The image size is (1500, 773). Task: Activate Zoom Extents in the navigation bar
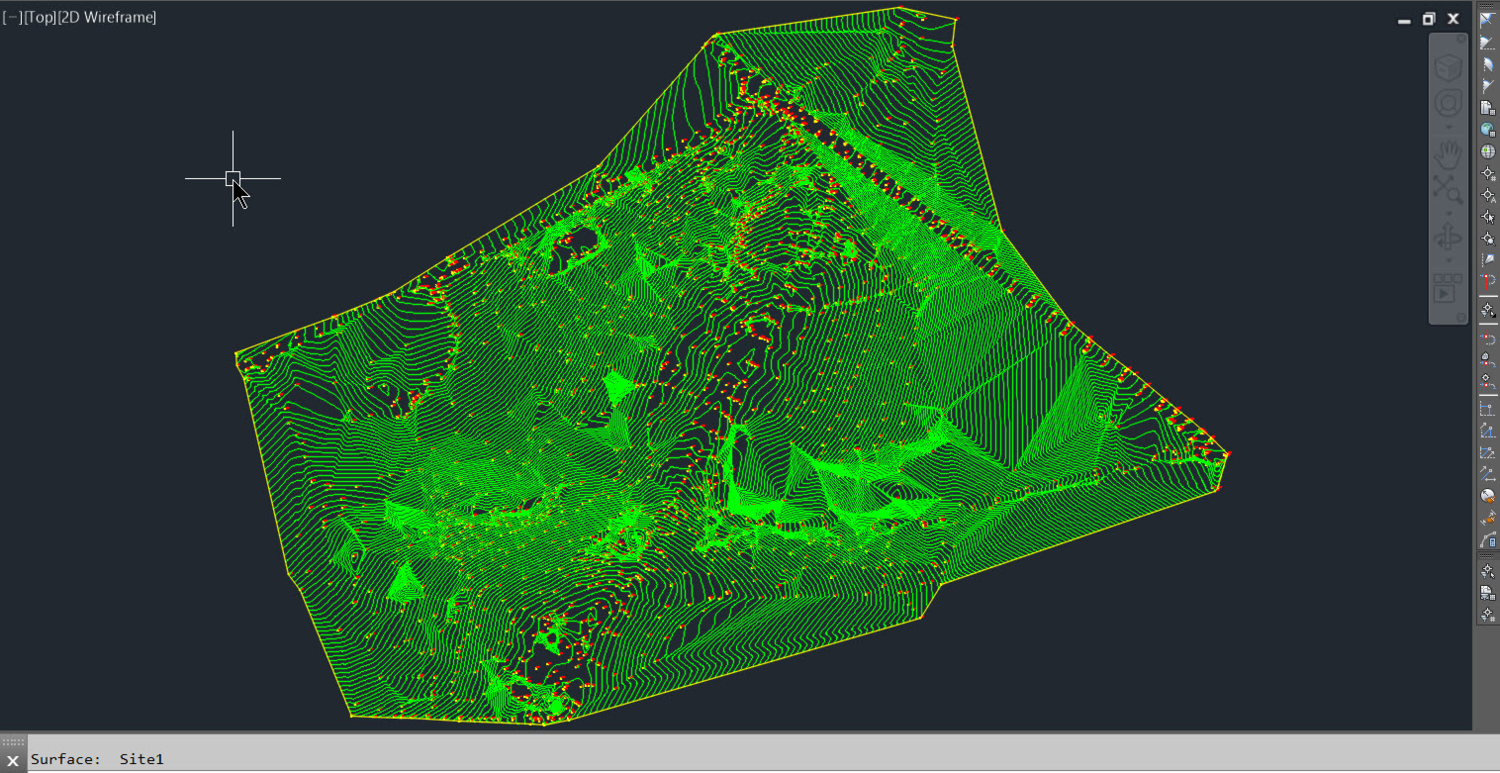pyautogui.click(x=1447, y=189)
